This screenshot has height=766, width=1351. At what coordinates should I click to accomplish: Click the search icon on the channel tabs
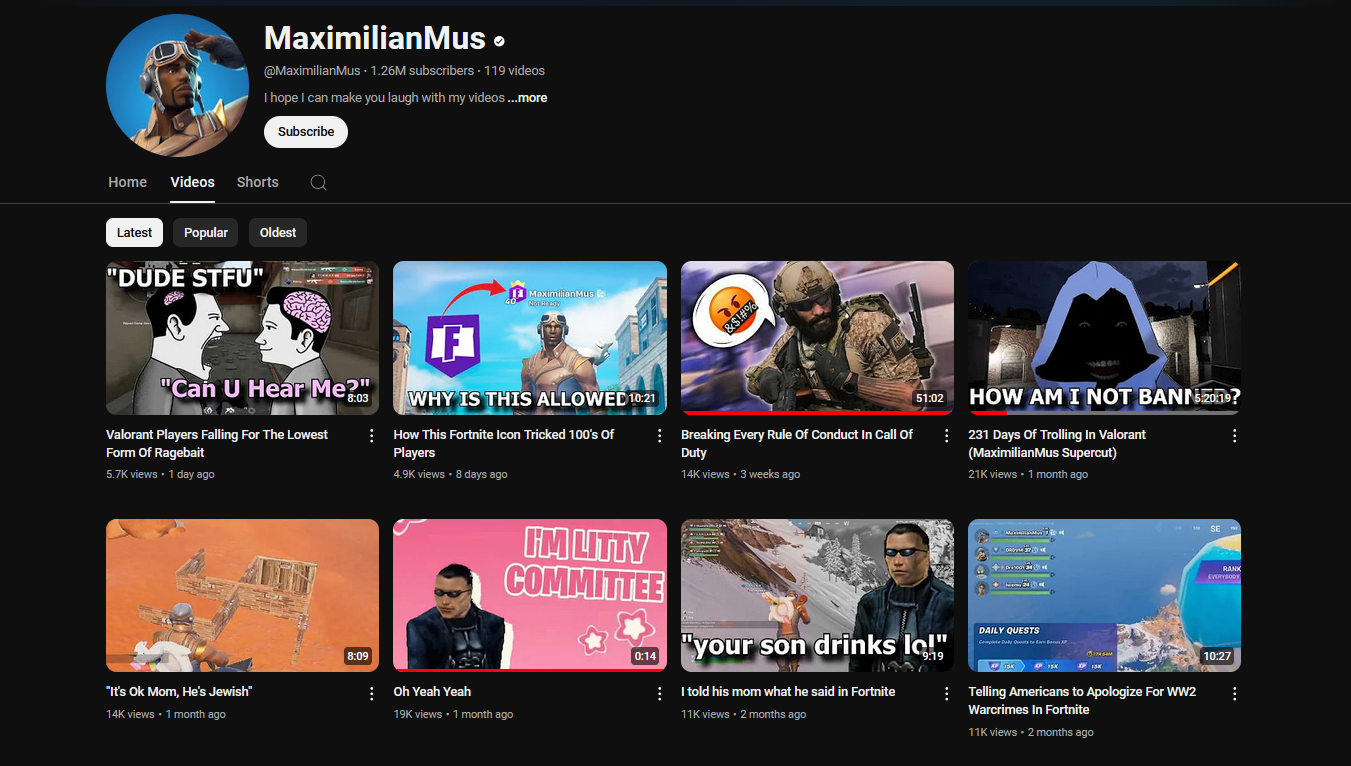pyautogui.click(x=318, y=183)
